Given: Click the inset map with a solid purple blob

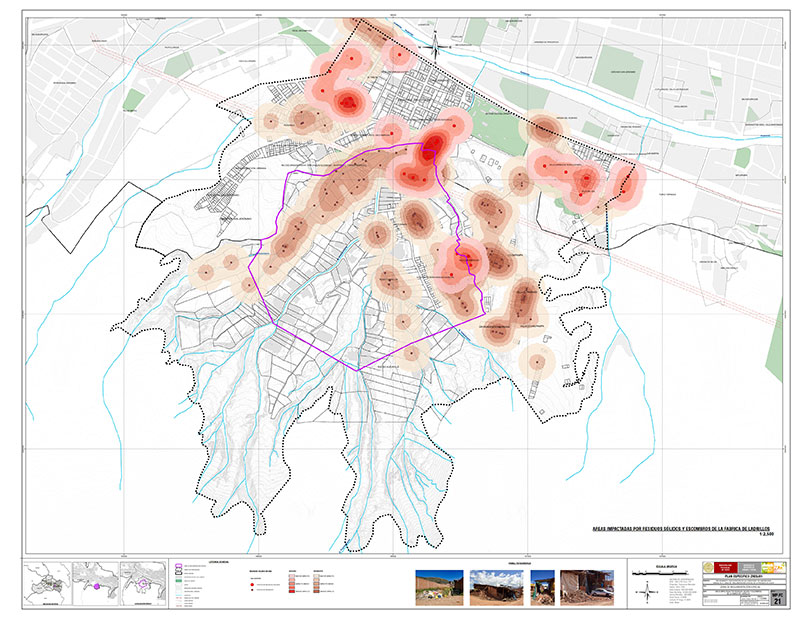Looking at the screenshot, I should (96, 584).
